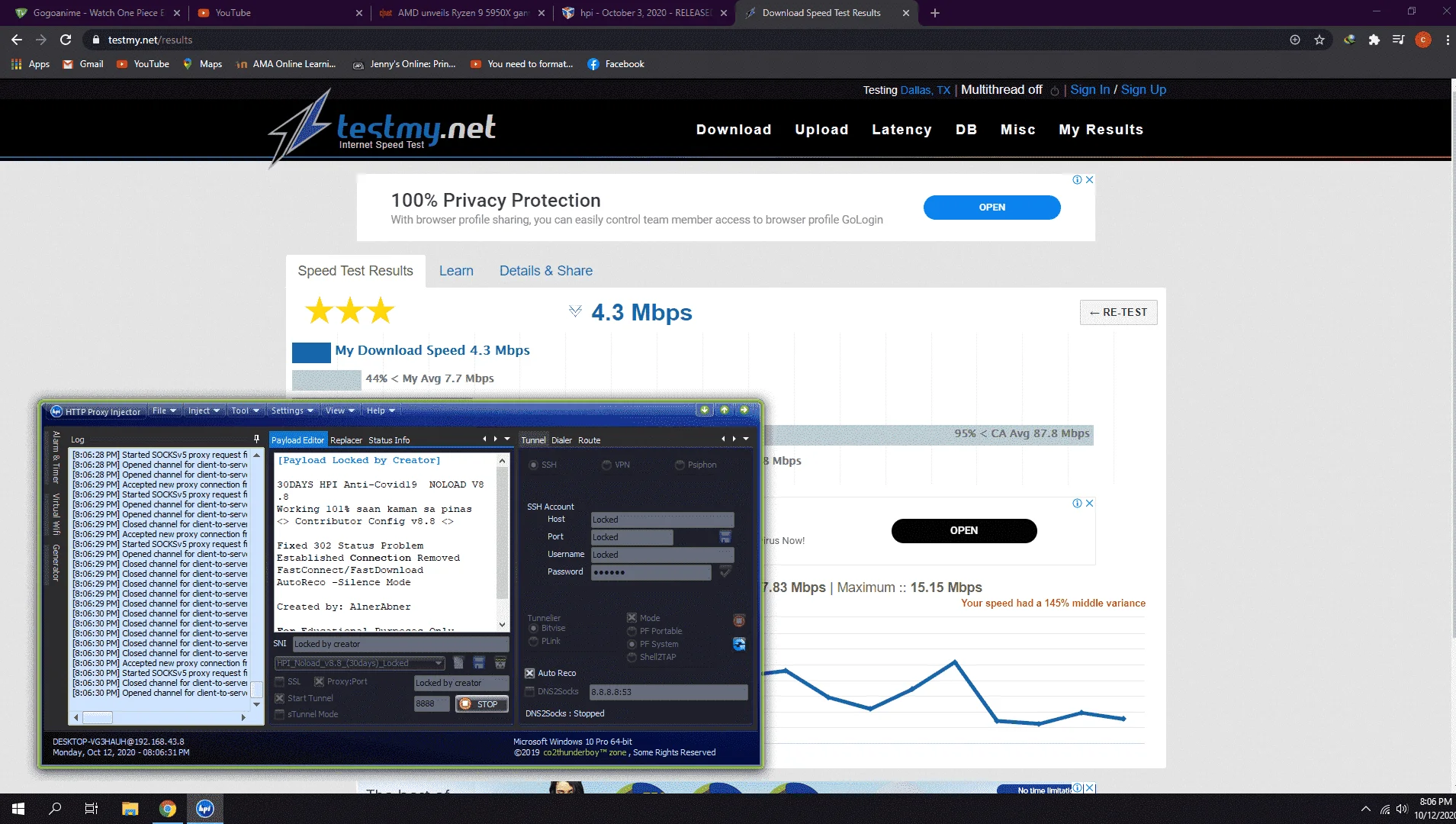Open My Results in testmy.net navigation

click(x=1101, y=130)
